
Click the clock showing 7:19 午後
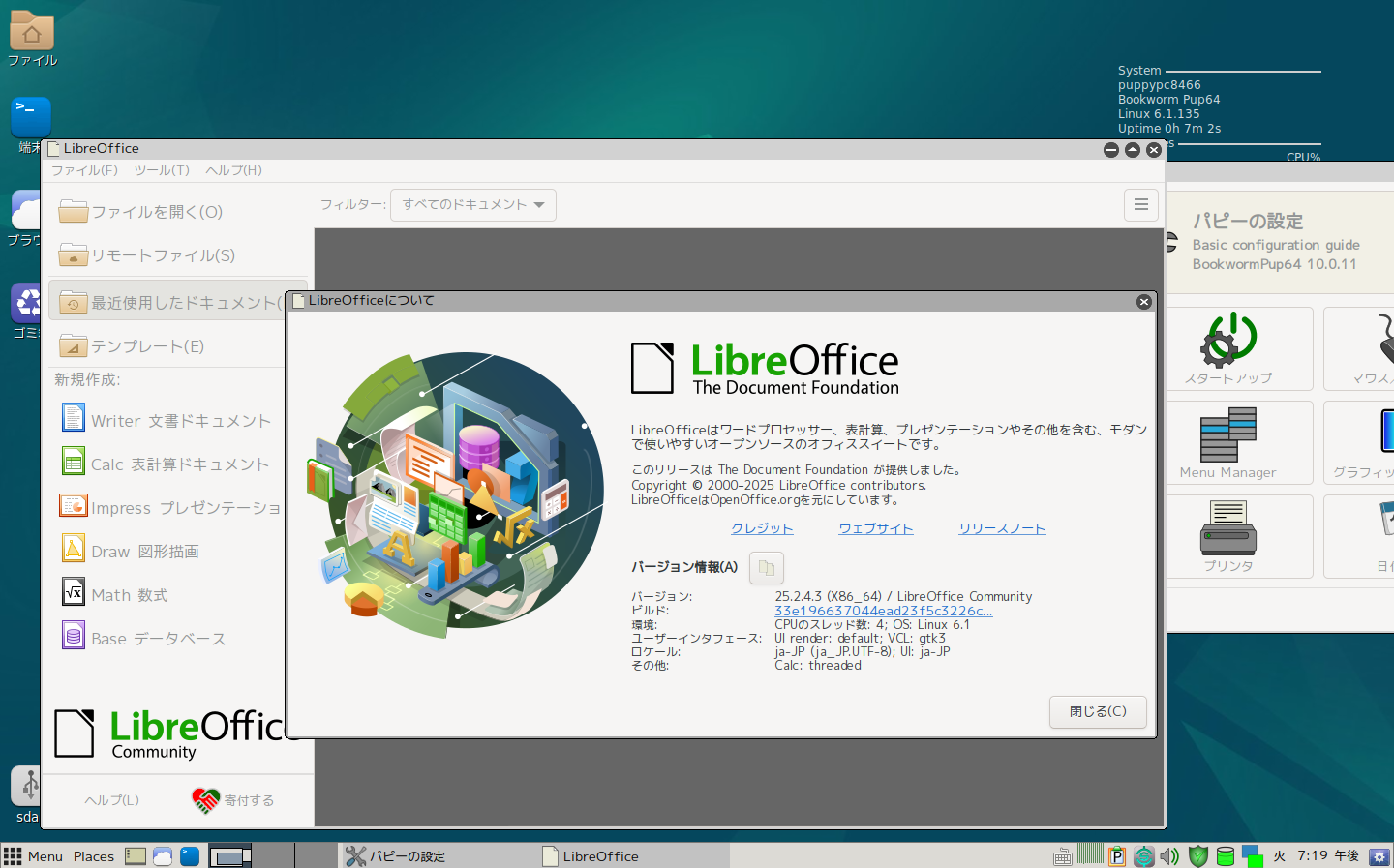1328,856
